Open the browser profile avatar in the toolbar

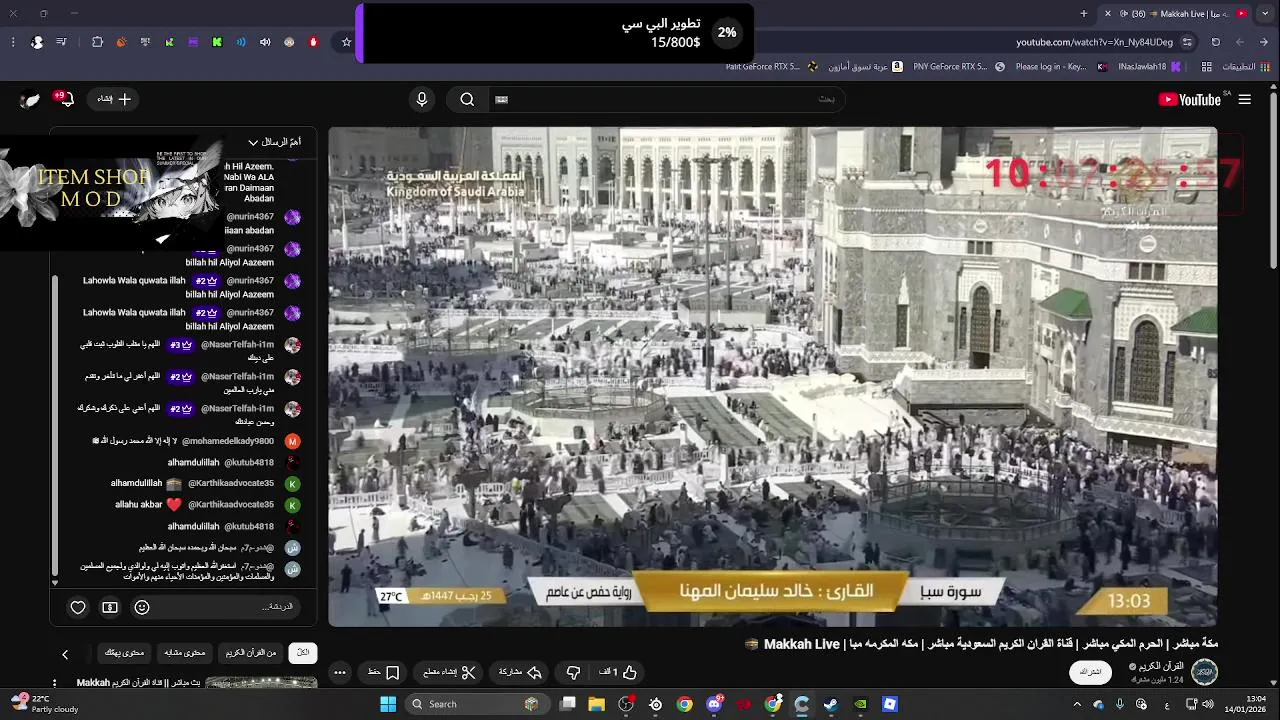tap(37, 42)
